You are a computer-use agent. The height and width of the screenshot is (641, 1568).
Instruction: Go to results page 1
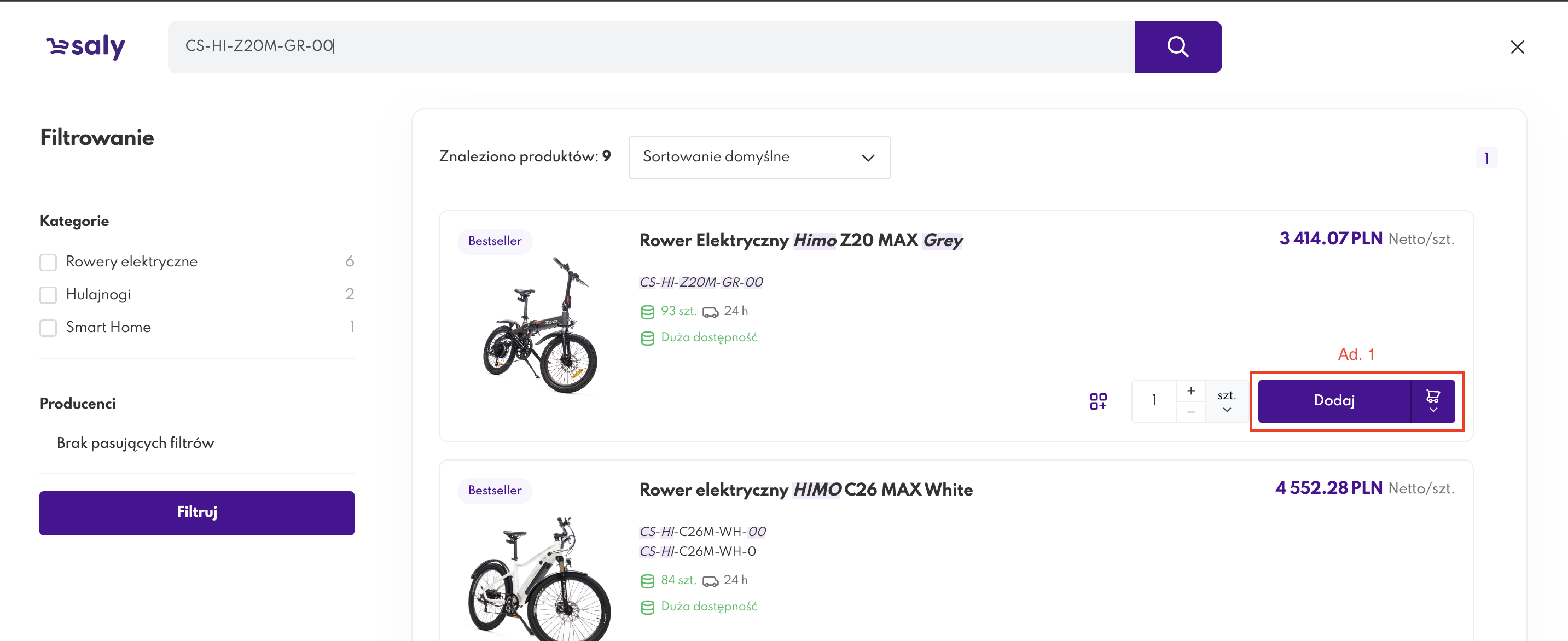coord(1486,158)
